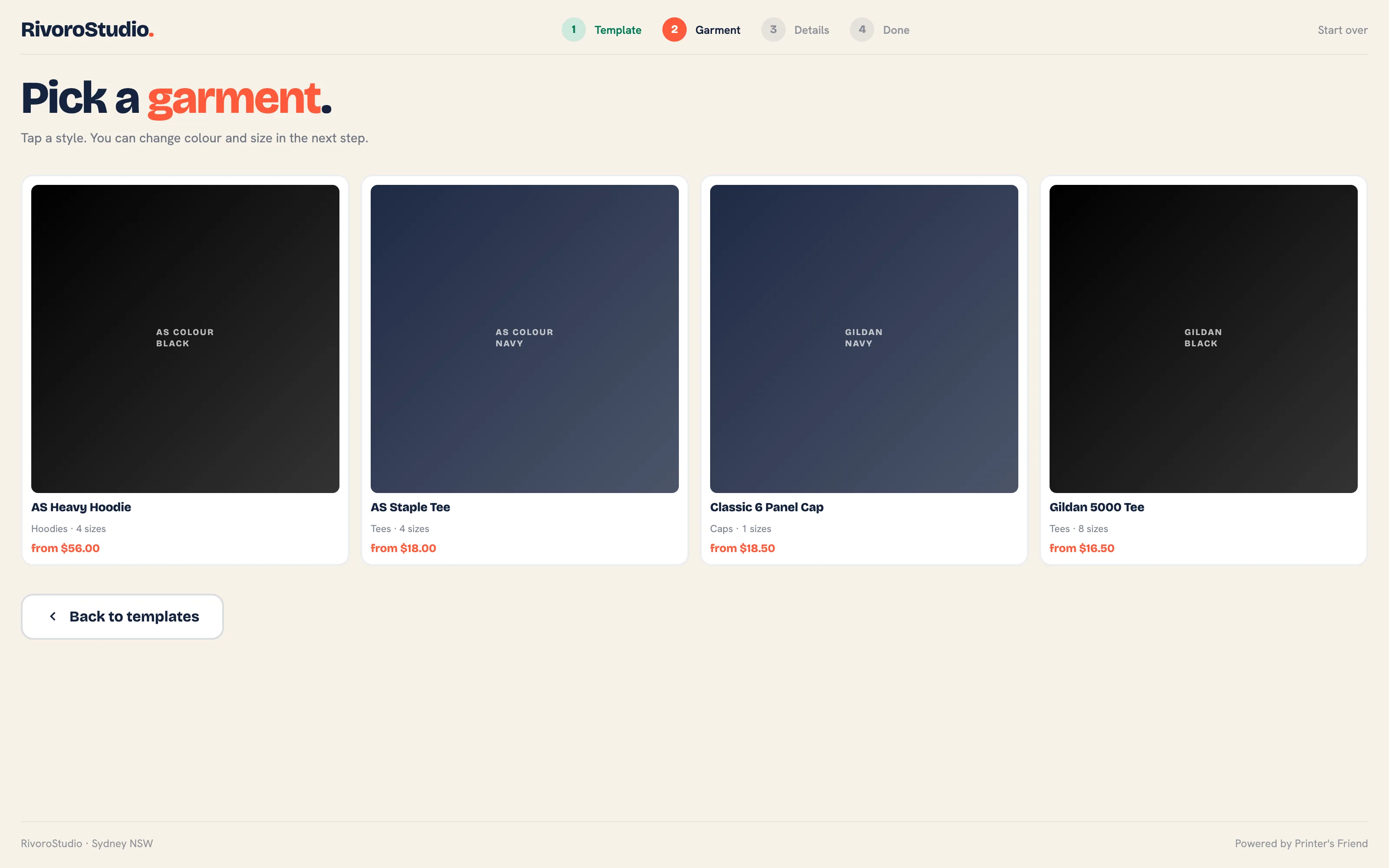The width and height of the screenshot is (1389, 868).
Task: Click the RivoroStudio logo
Action: [x=87, y=29]
